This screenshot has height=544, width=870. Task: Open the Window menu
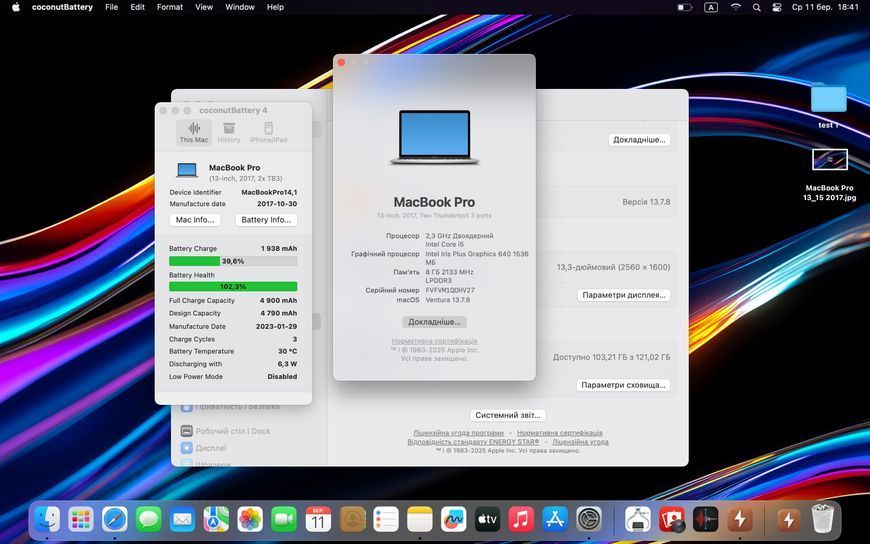(x=240, y=7)
